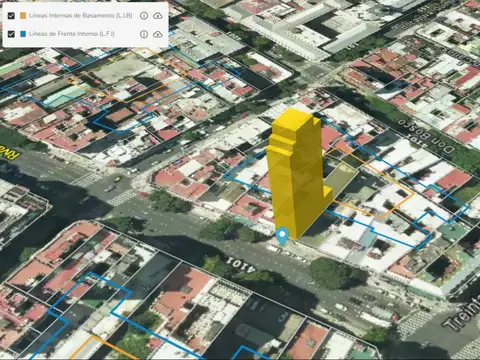
Task: Uncheck Líneas Internas de Basamento (L.I.B) layer
Action: click(x=11, y=16)
